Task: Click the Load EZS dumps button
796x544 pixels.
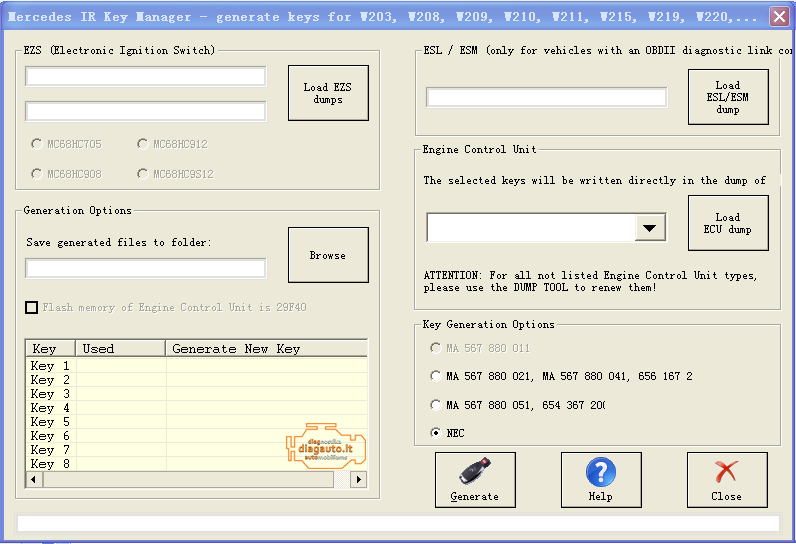Action: click(x=328, y=93)
